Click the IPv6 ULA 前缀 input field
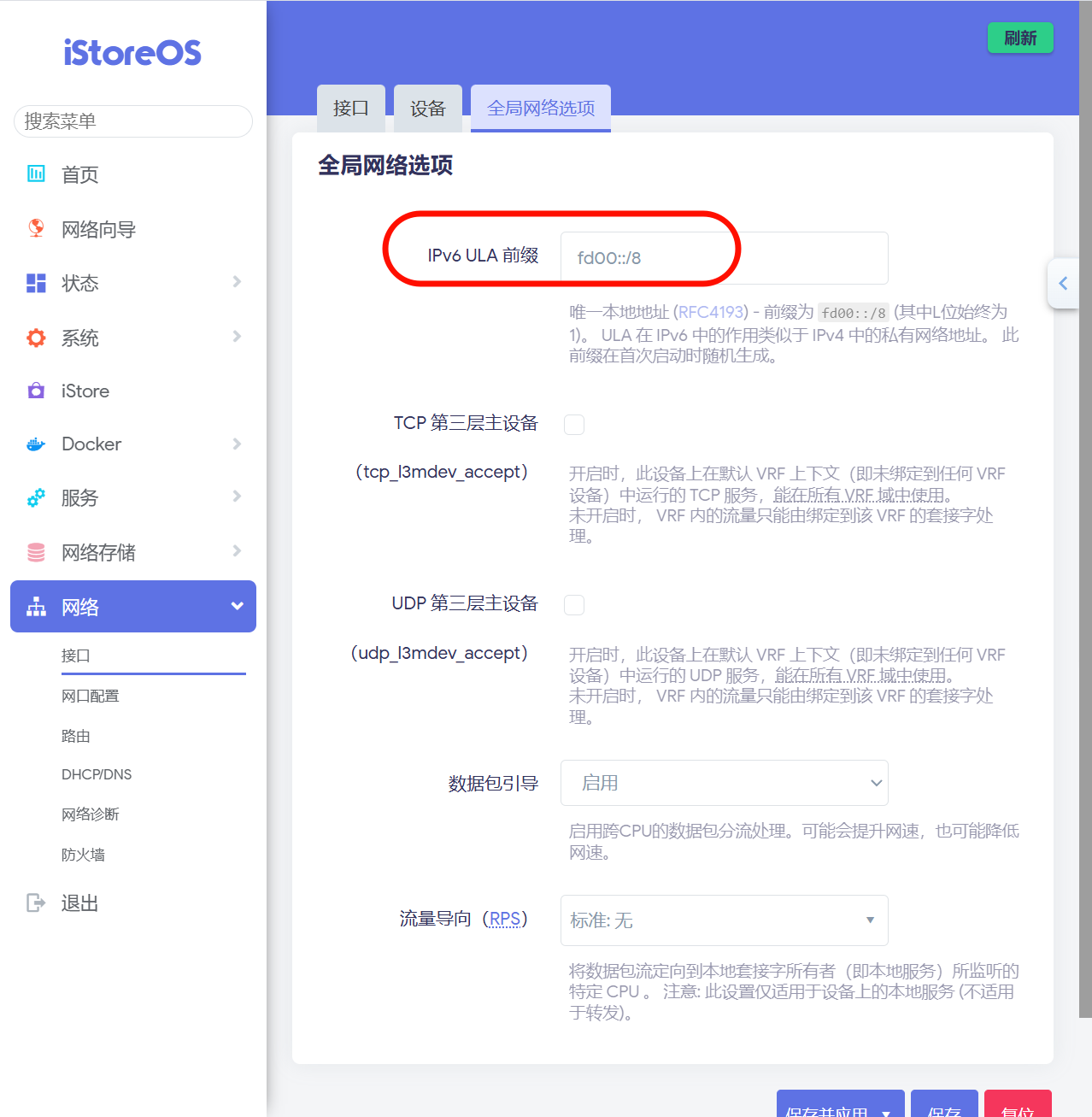 (x=725, y=257)
